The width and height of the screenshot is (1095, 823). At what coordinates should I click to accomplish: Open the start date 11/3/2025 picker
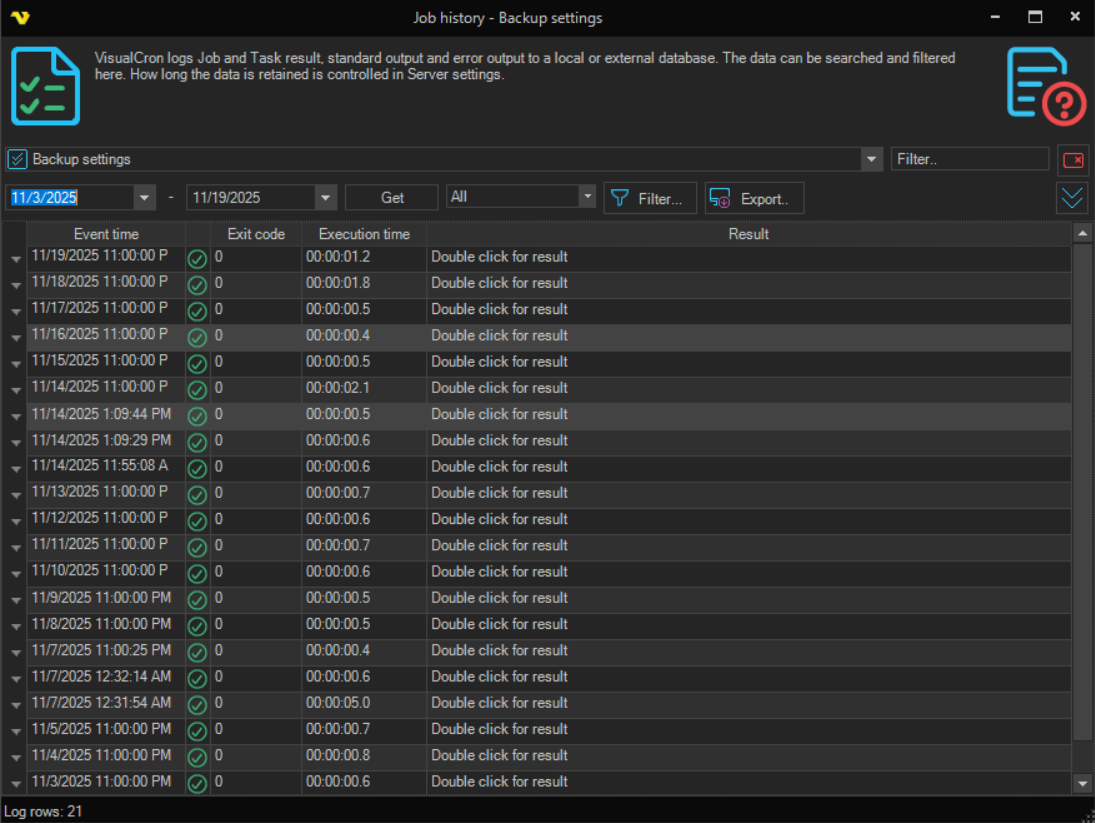145,198
